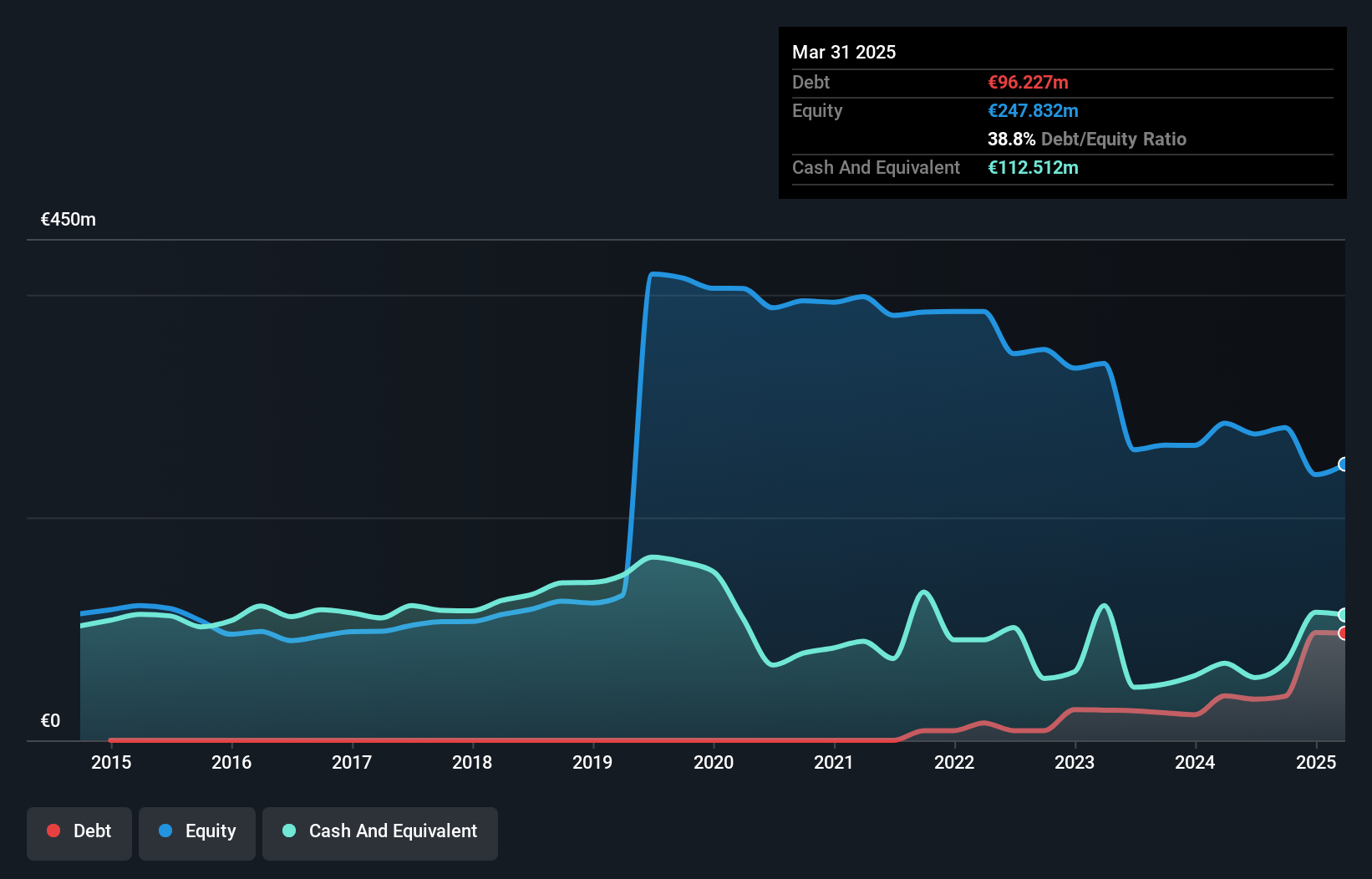Click the 2018 x-axis label
The width and height of the screenshot is (1372, 879).
tap(472, 762)
